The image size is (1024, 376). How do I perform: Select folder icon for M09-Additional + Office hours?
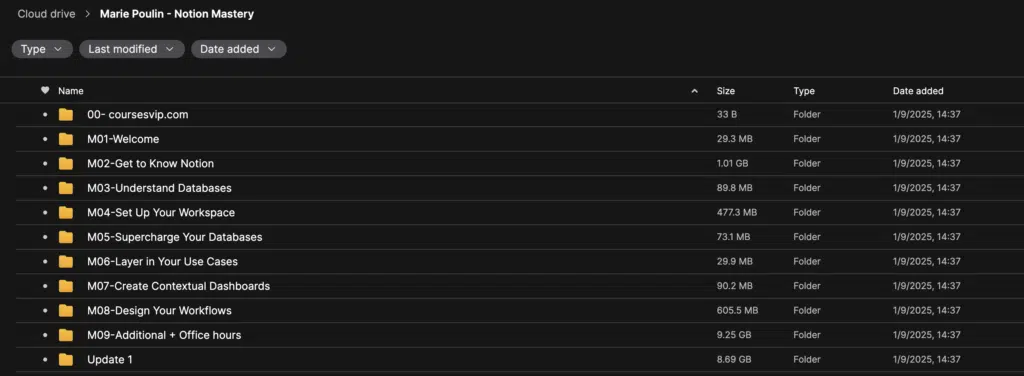tap(66, 335)
